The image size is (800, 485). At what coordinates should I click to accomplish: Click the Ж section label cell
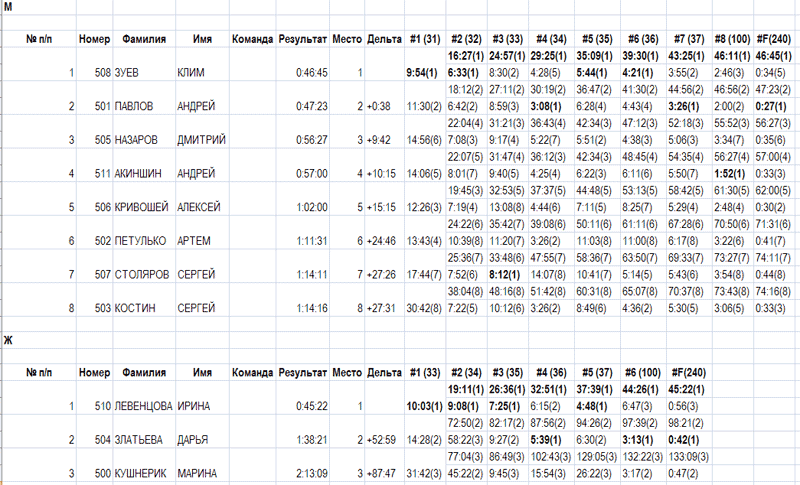pos(9,342)
